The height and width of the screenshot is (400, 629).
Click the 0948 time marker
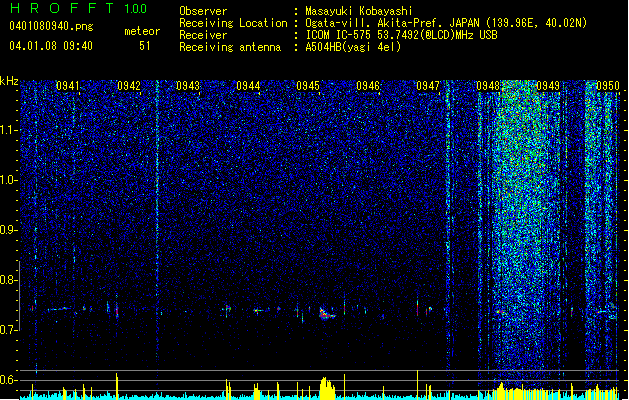tap(488, 86)
